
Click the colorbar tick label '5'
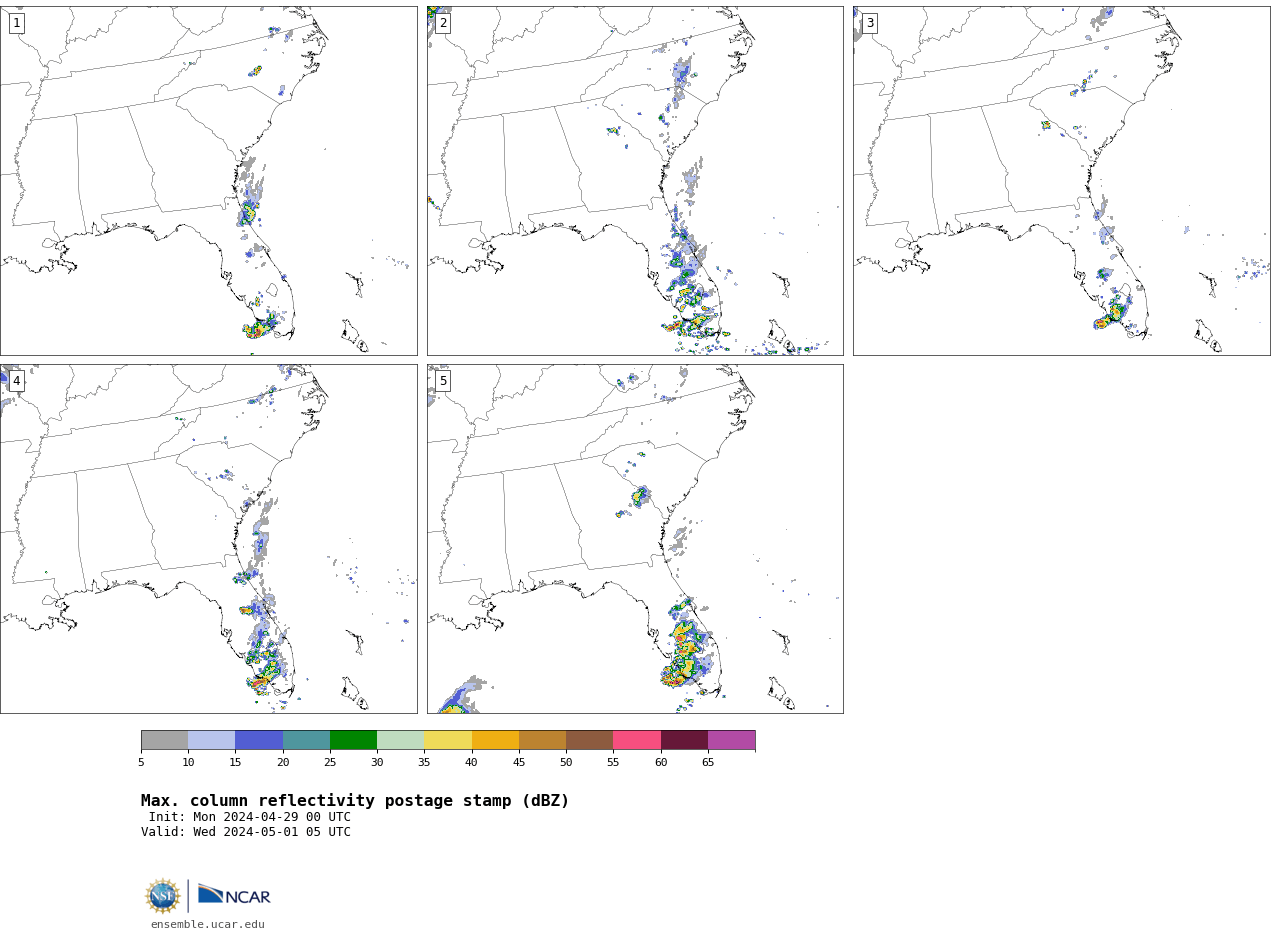(141, 763)
